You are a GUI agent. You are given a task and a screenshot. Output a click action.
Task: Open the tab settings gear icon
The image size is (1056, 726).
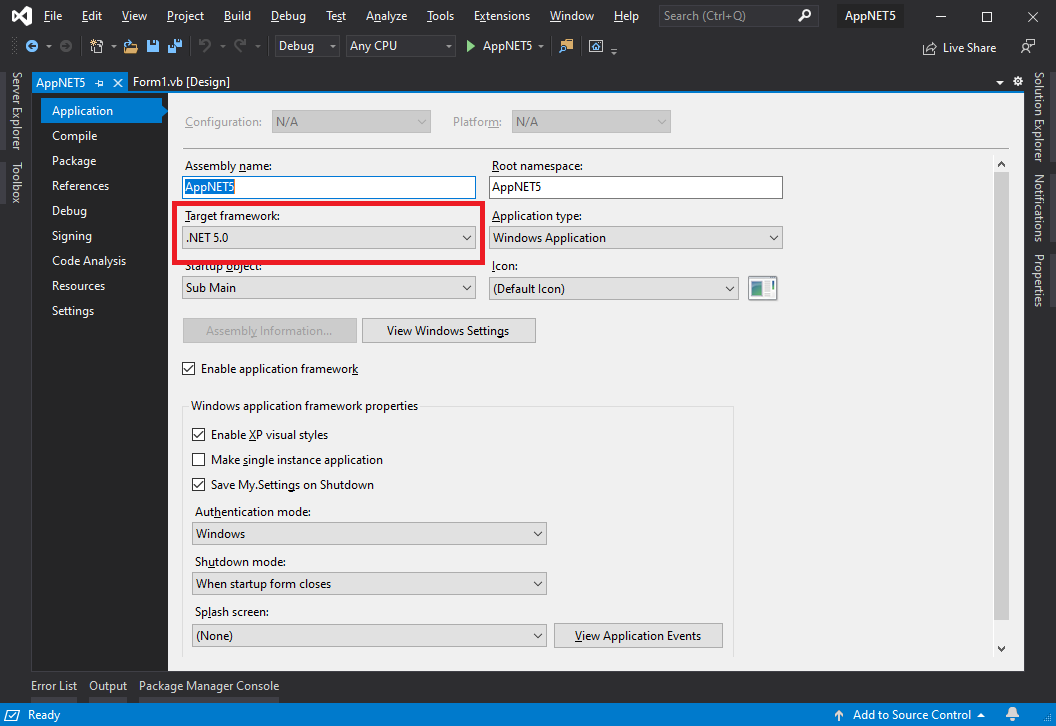pos(1018,81)
